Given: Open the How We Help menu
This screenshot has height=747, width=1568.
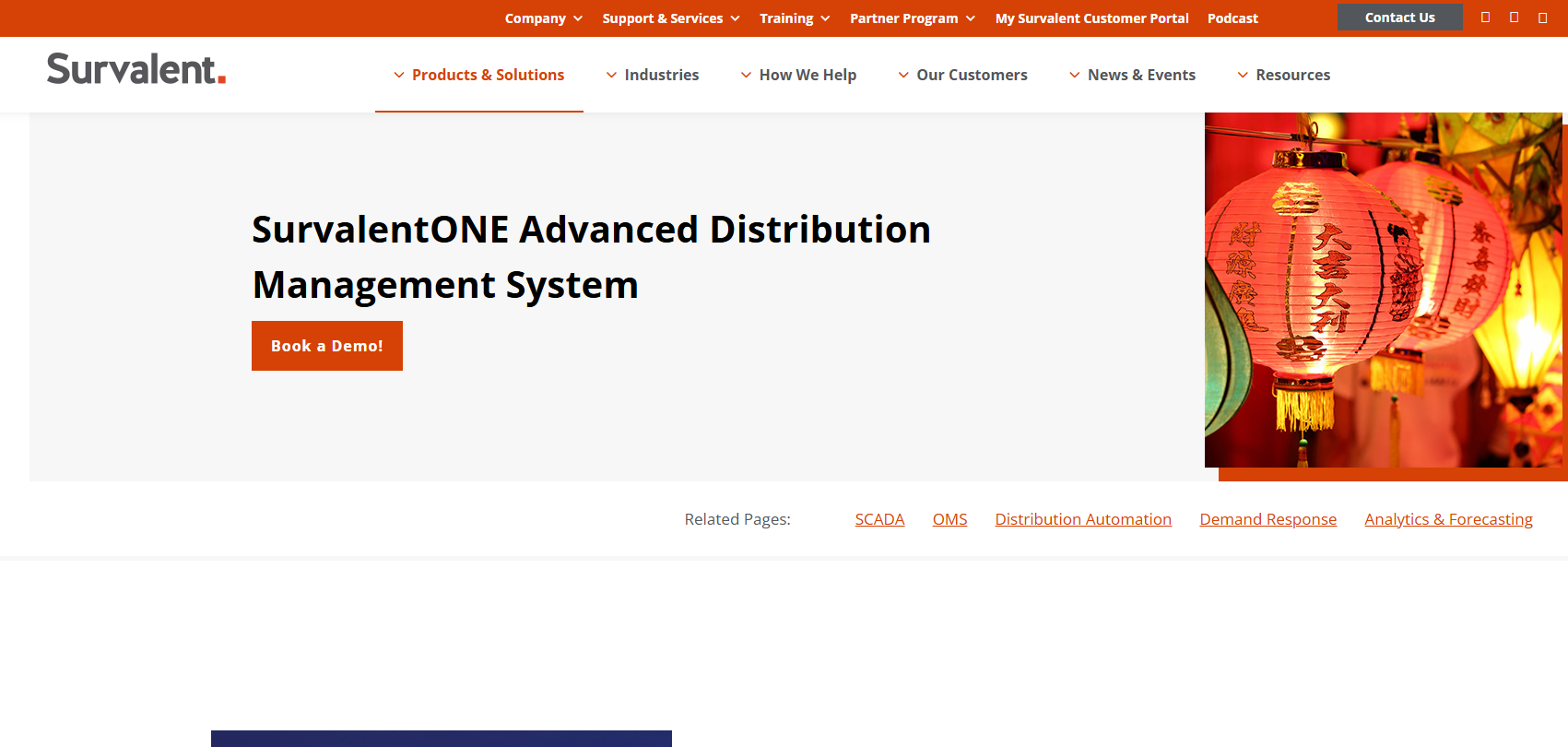Looking at the screenshot, I should coord(798,75).
